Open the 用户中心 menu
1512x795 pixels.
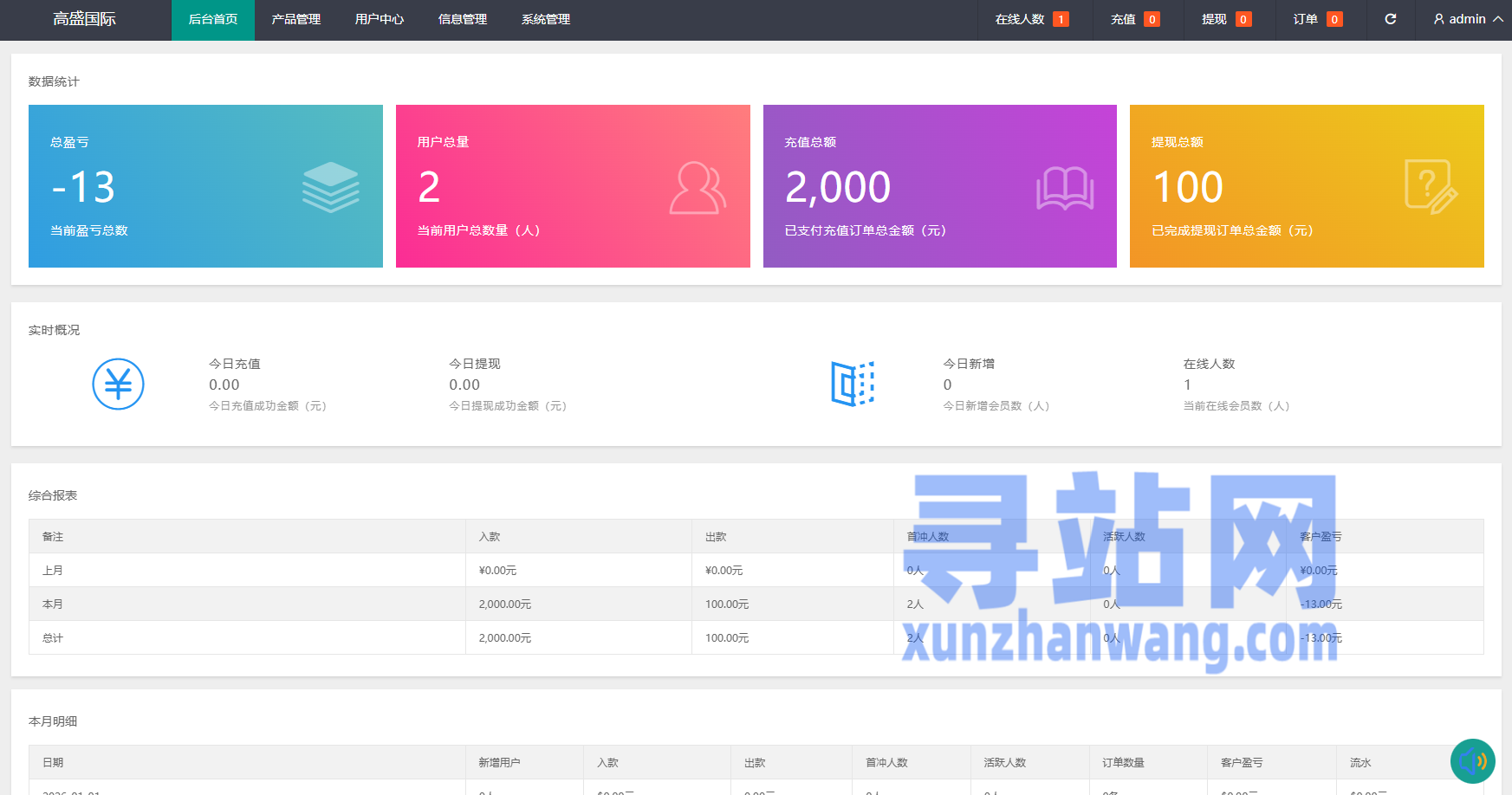379,19
